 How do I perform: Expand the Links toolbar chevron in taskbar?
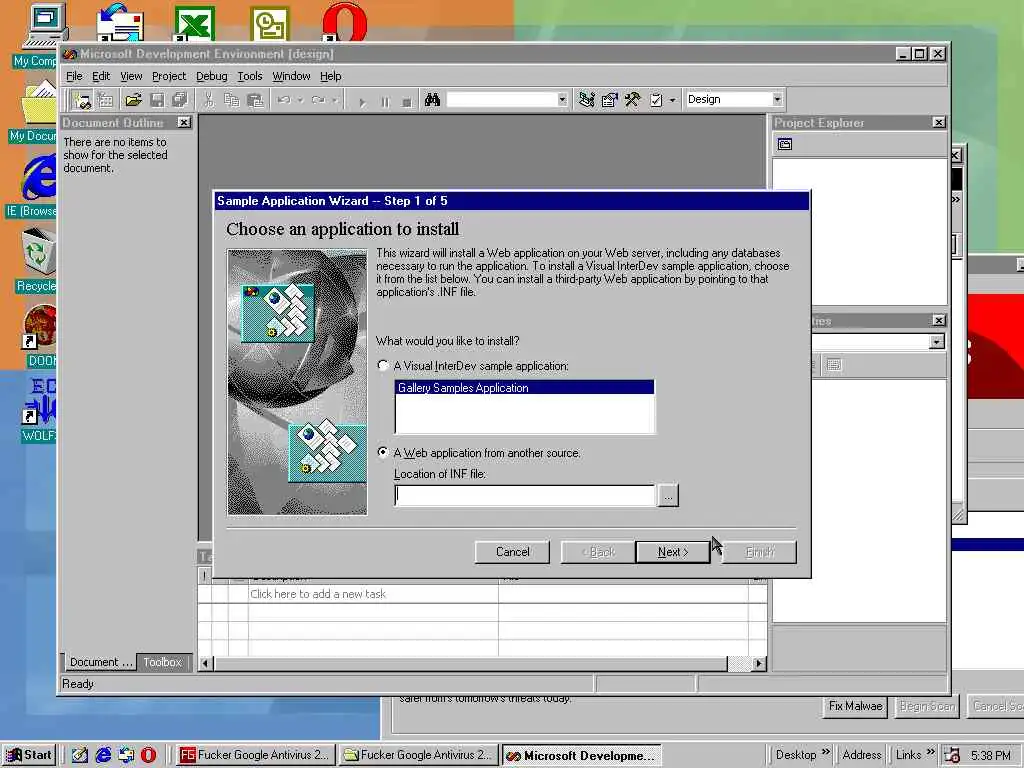pos(931,752)
